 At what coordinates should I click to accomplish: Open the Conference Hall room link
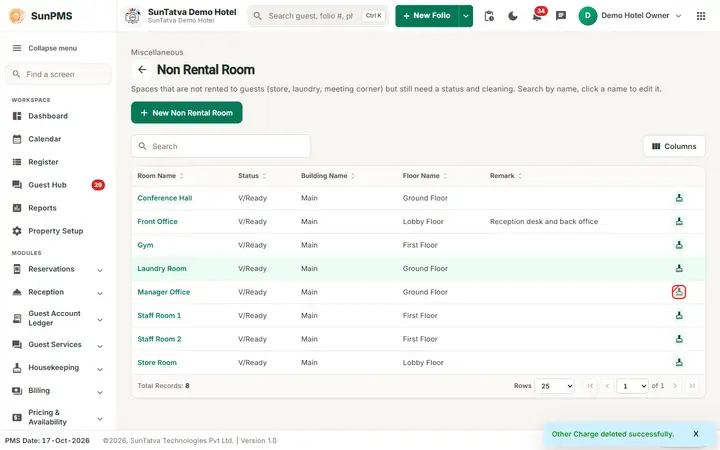point(165,198)
